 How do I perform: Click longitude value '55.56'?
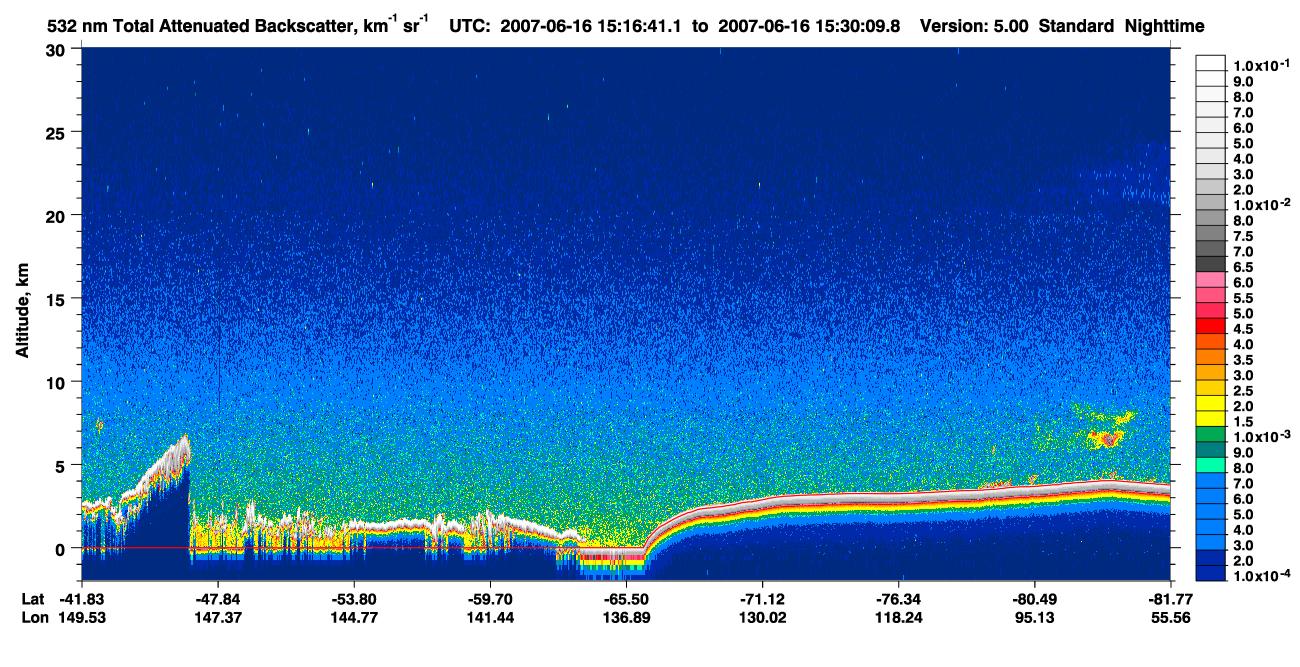pyautogui.click(x=1170, y=617)
